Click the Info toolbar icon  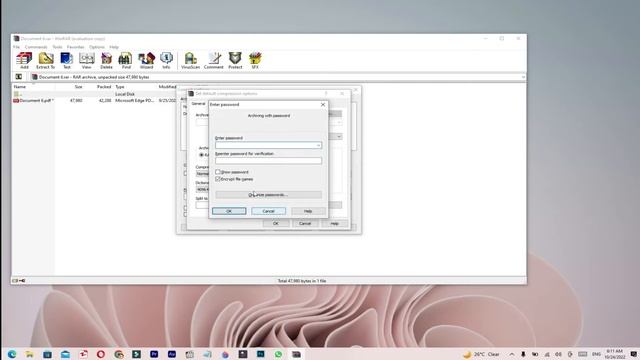coord(166,60)
